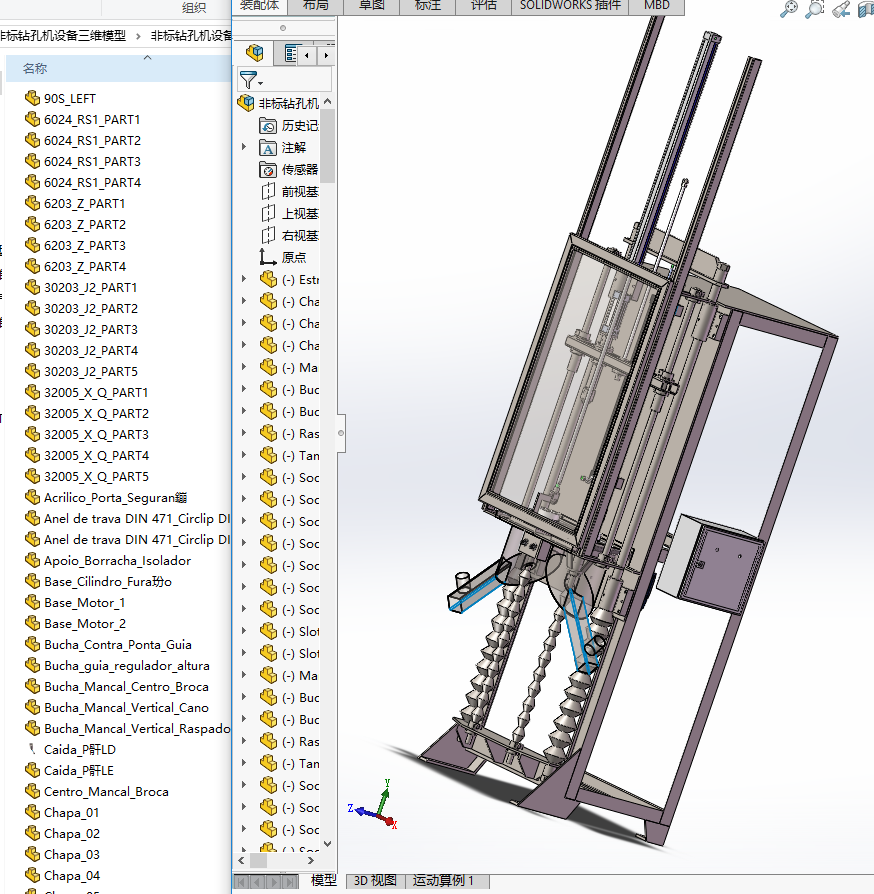
Task: Select the 历史记录 history folder icon
Action: click(268, 126)
